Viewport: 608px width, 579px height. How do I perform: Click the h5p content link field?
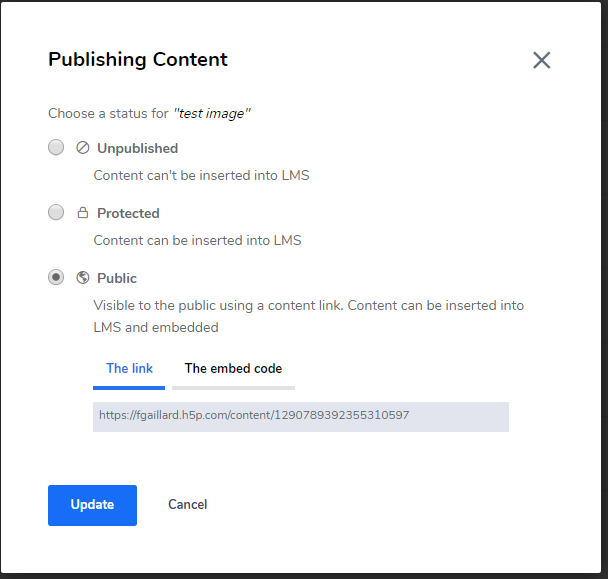click(x=301, y=417)
